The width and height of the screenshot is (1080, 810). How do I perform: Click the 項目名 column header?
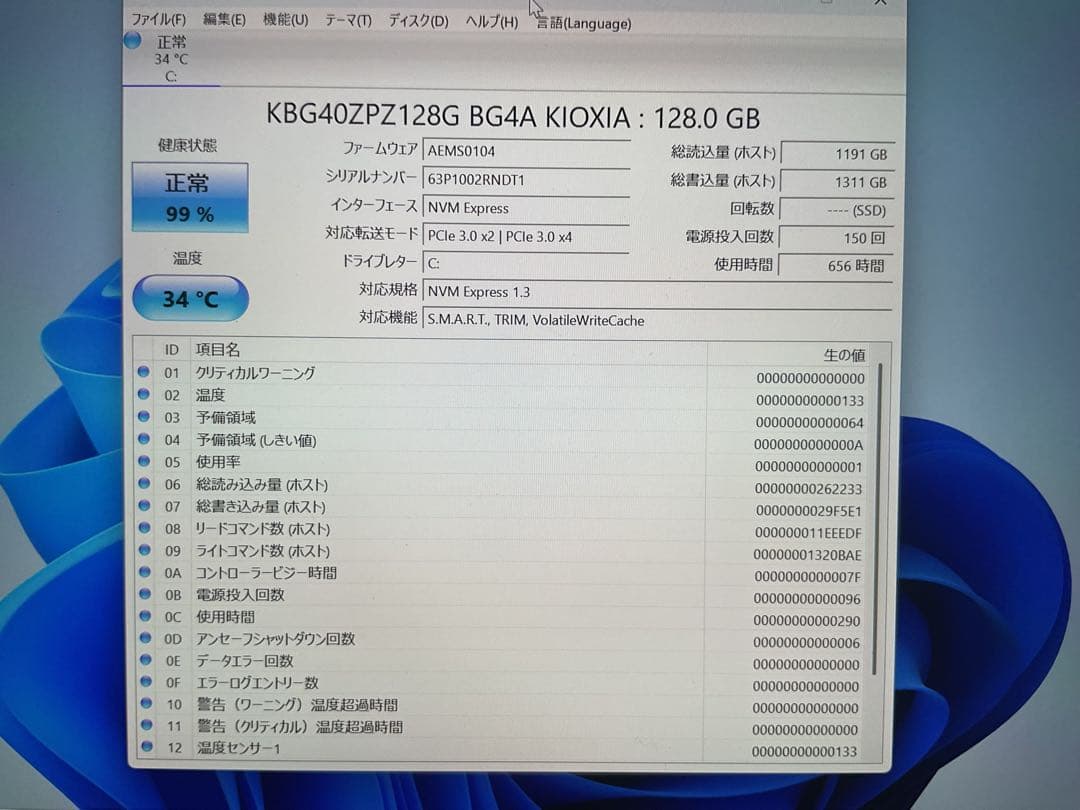[x=218, y=350]
